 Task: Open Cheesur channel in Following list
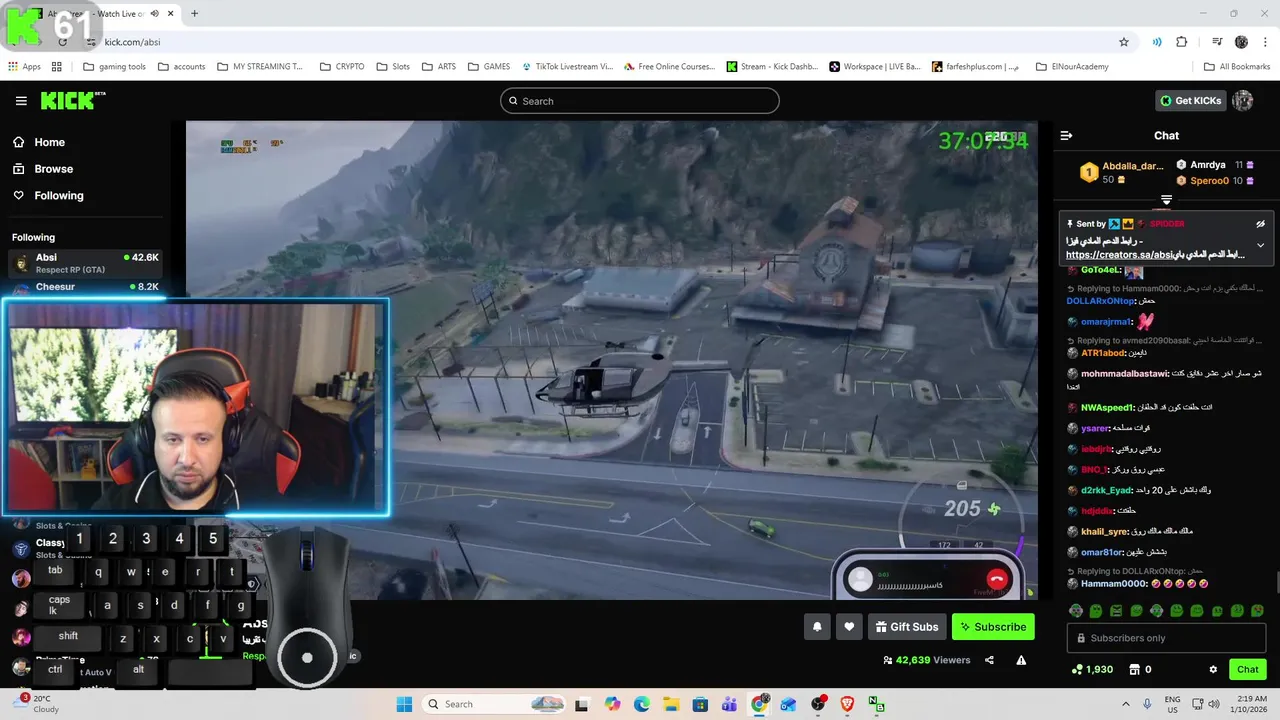point(85,287)
